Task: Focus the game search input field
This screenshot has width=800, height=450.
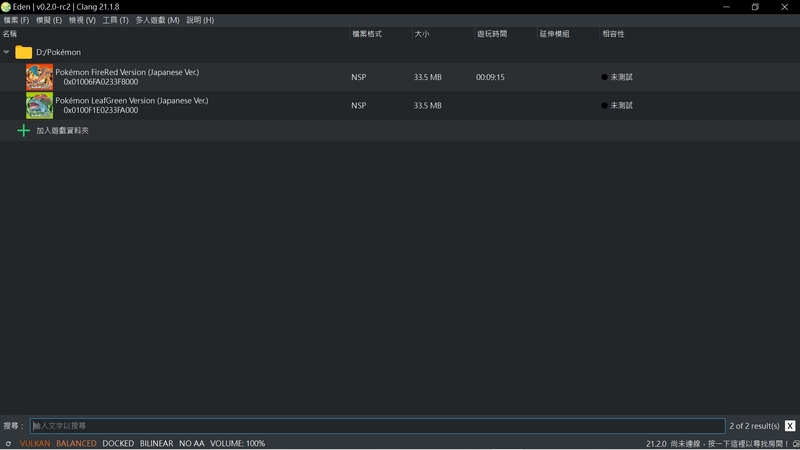Action: click(378, 426)
